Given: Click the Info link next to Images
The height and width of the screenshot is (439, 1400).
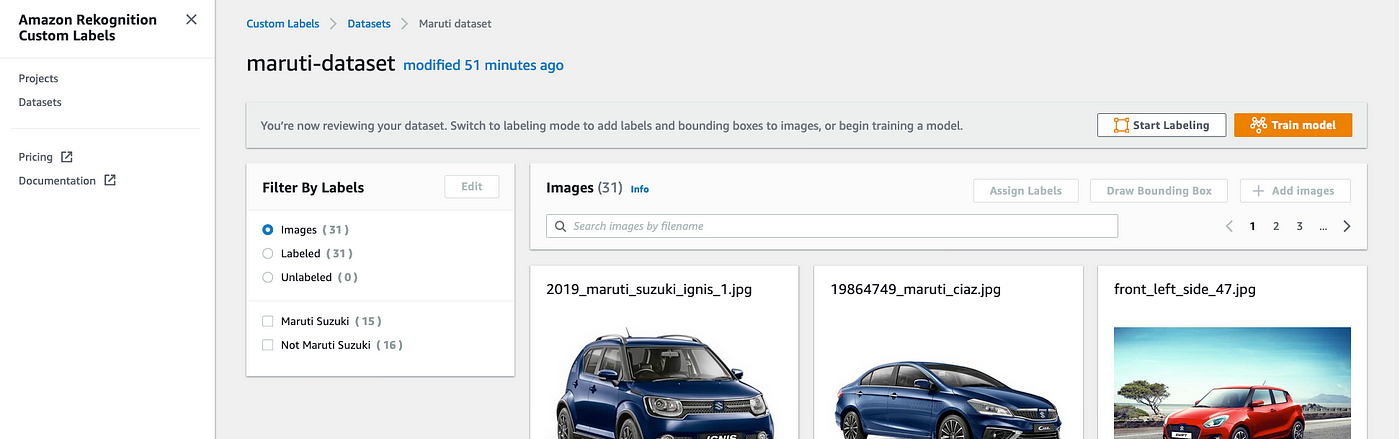Looking at the screenshot, I should pyautogui.click(x=640, y=189).
